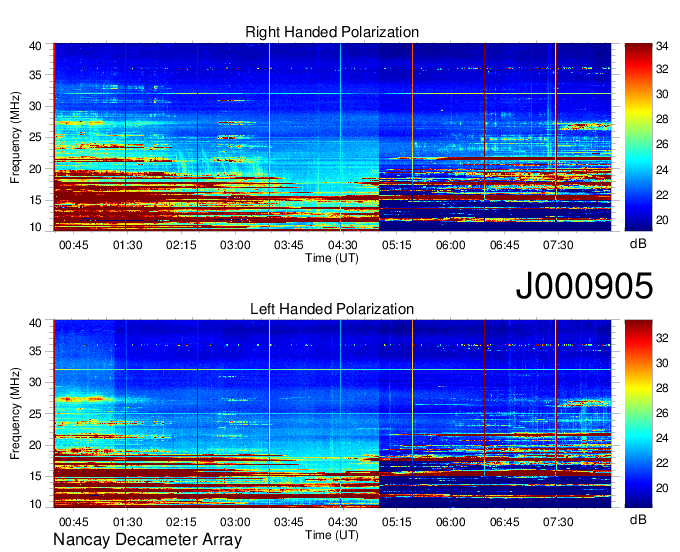Click the 32 value on Left Handed colorbar
Viewport: 680px width, 552px height.
click(662, 338)
